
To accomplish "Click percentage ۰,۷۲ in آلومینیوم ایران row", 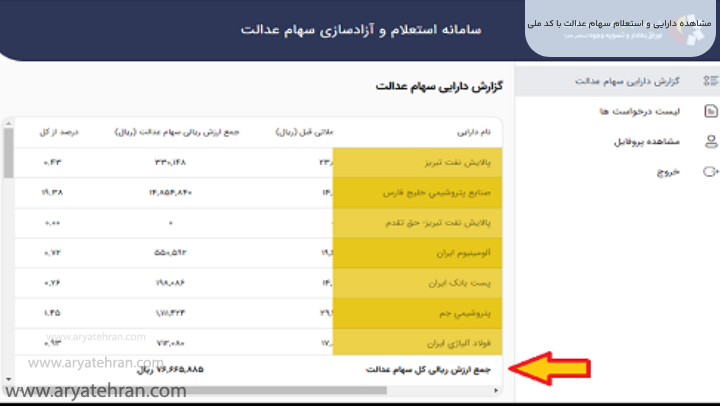I will (52, 253).
